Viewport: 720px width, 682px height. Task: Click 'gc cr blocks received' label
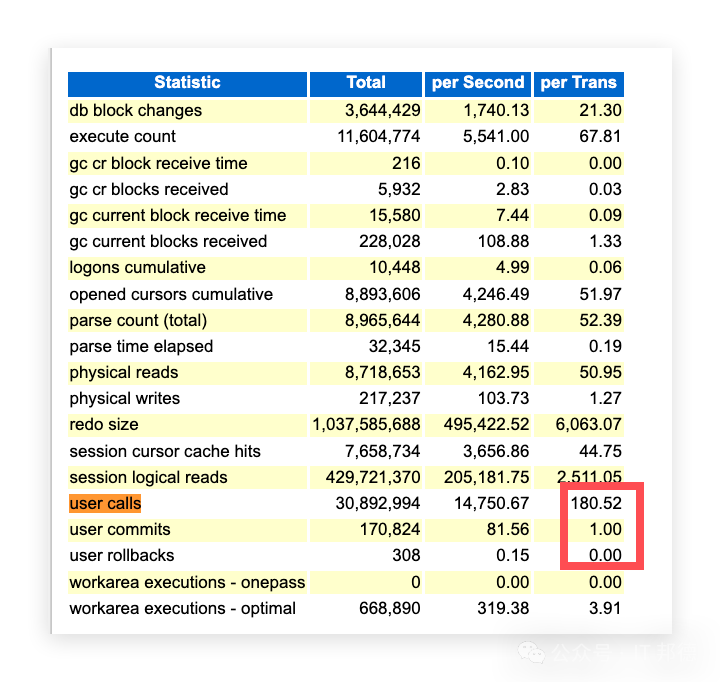point(149,189)
